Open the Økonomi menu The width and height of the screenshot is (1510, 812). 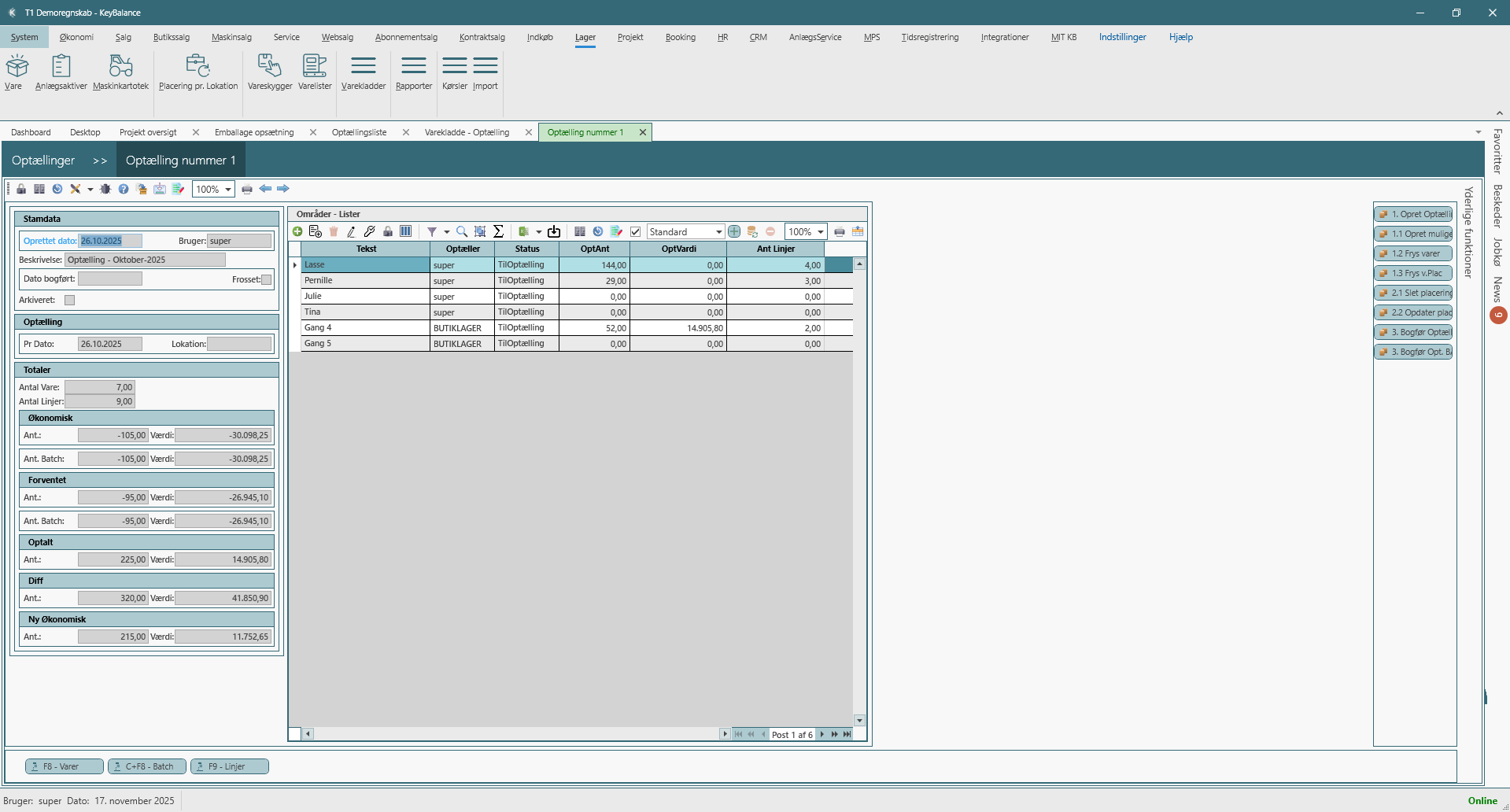[76, 37]
